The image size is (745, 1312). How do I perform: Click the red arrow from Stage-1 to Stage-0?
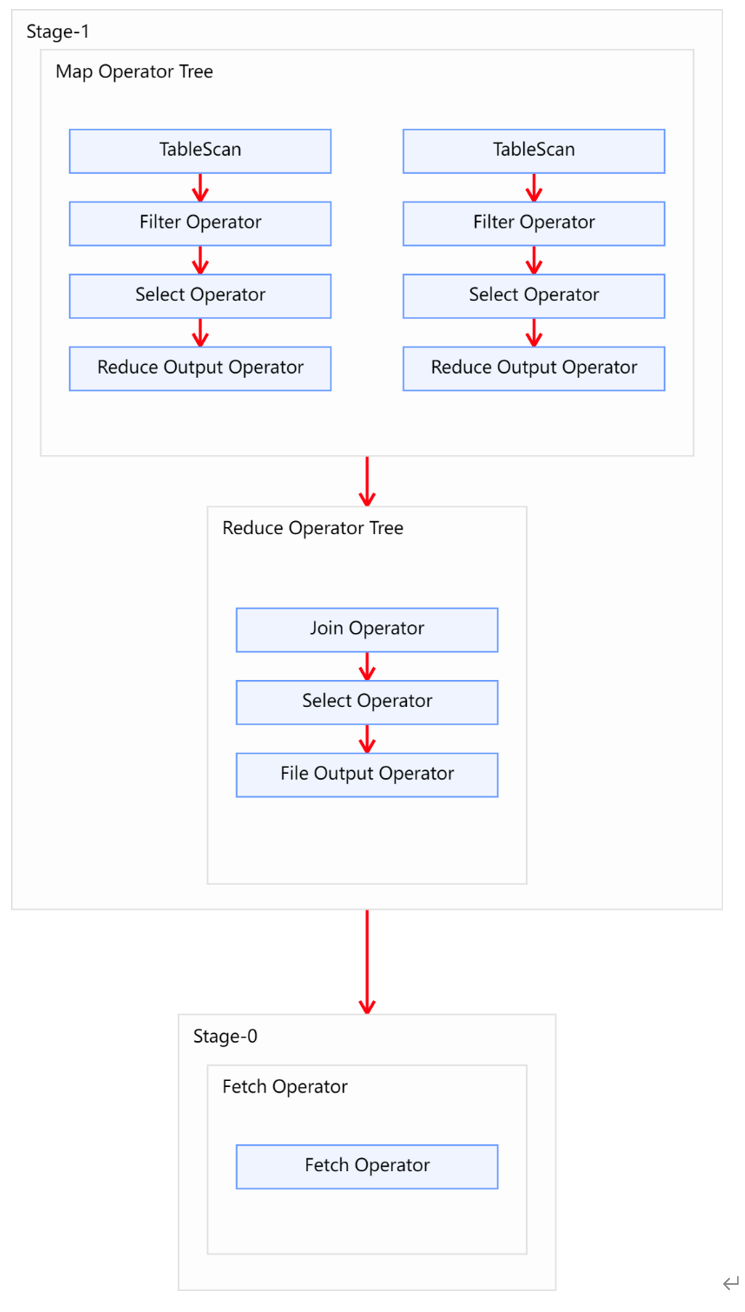367,961
